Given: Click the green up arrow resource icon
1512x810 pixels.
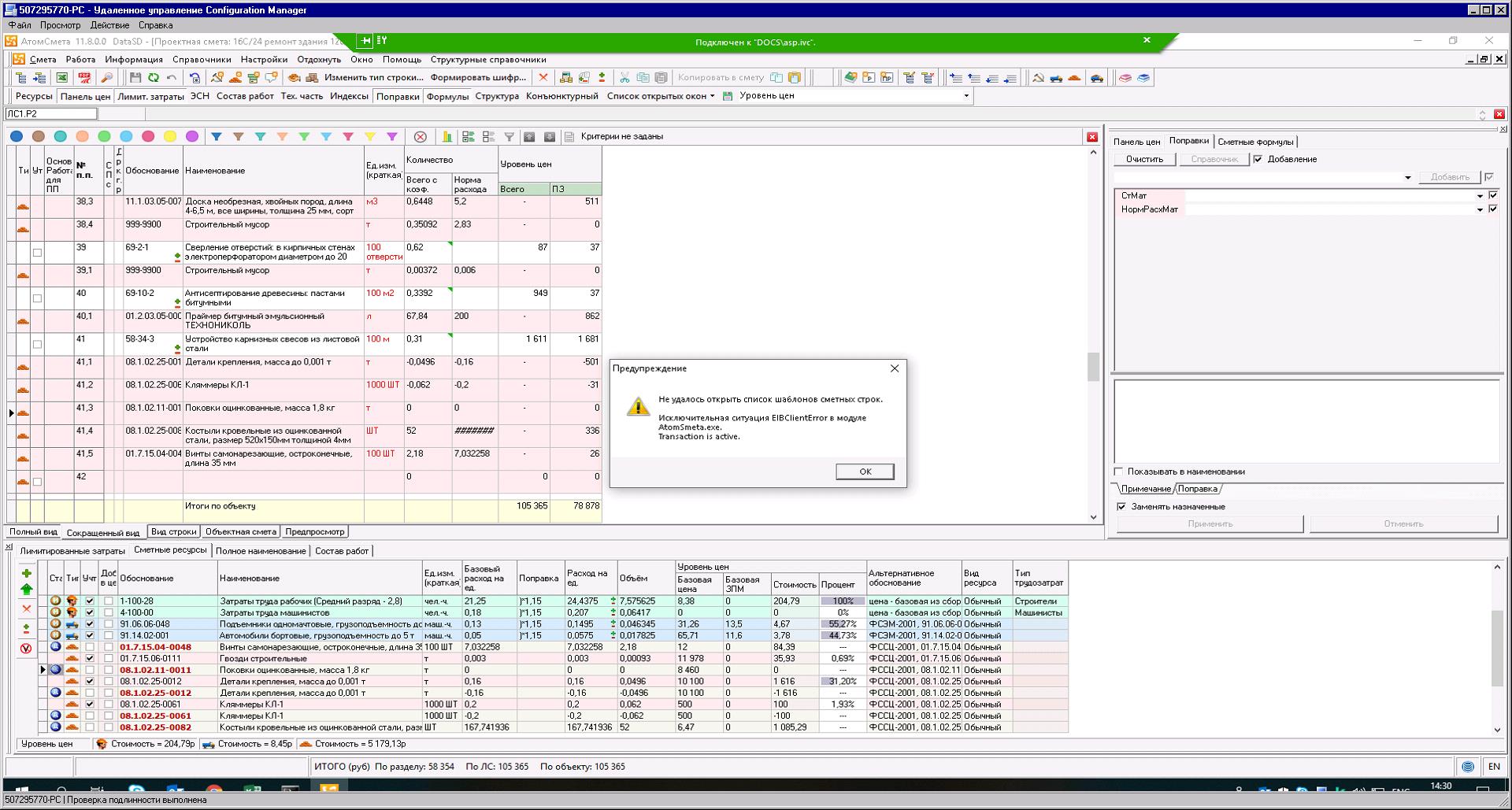Looking at the screenshot, I should pyautogui.click(x=26, y=589).
